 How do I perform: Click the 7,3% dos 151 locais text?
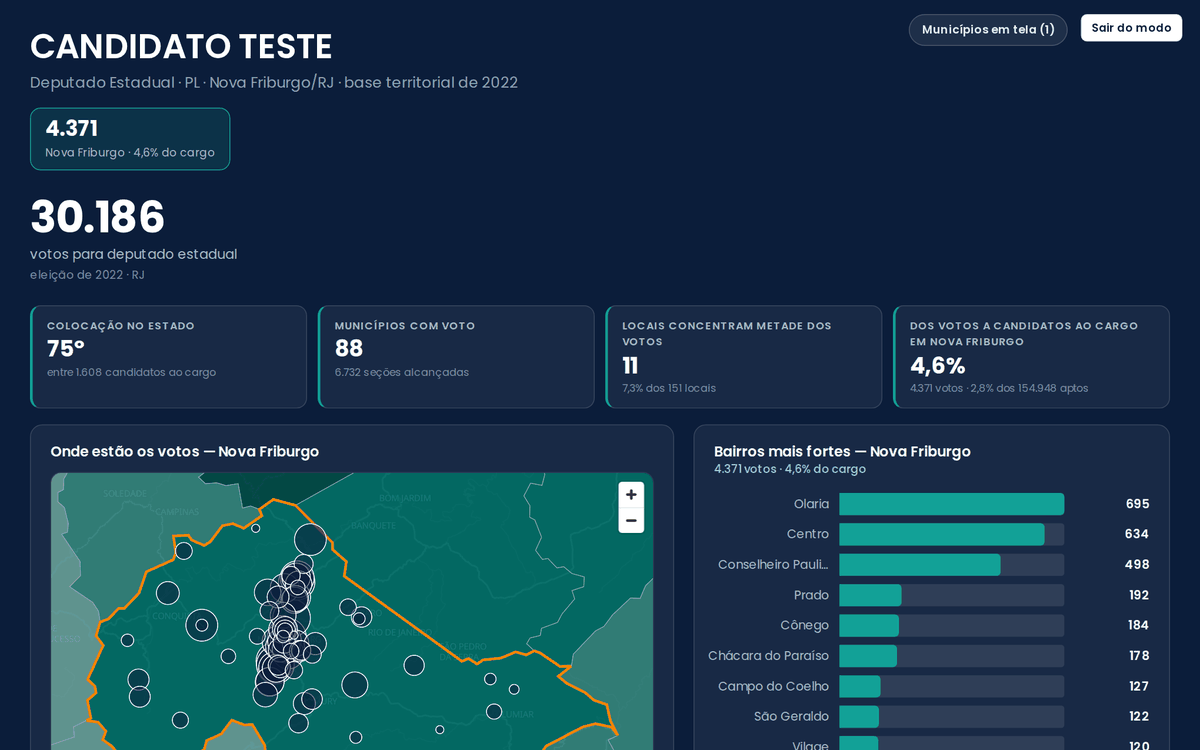pos(669,388)
